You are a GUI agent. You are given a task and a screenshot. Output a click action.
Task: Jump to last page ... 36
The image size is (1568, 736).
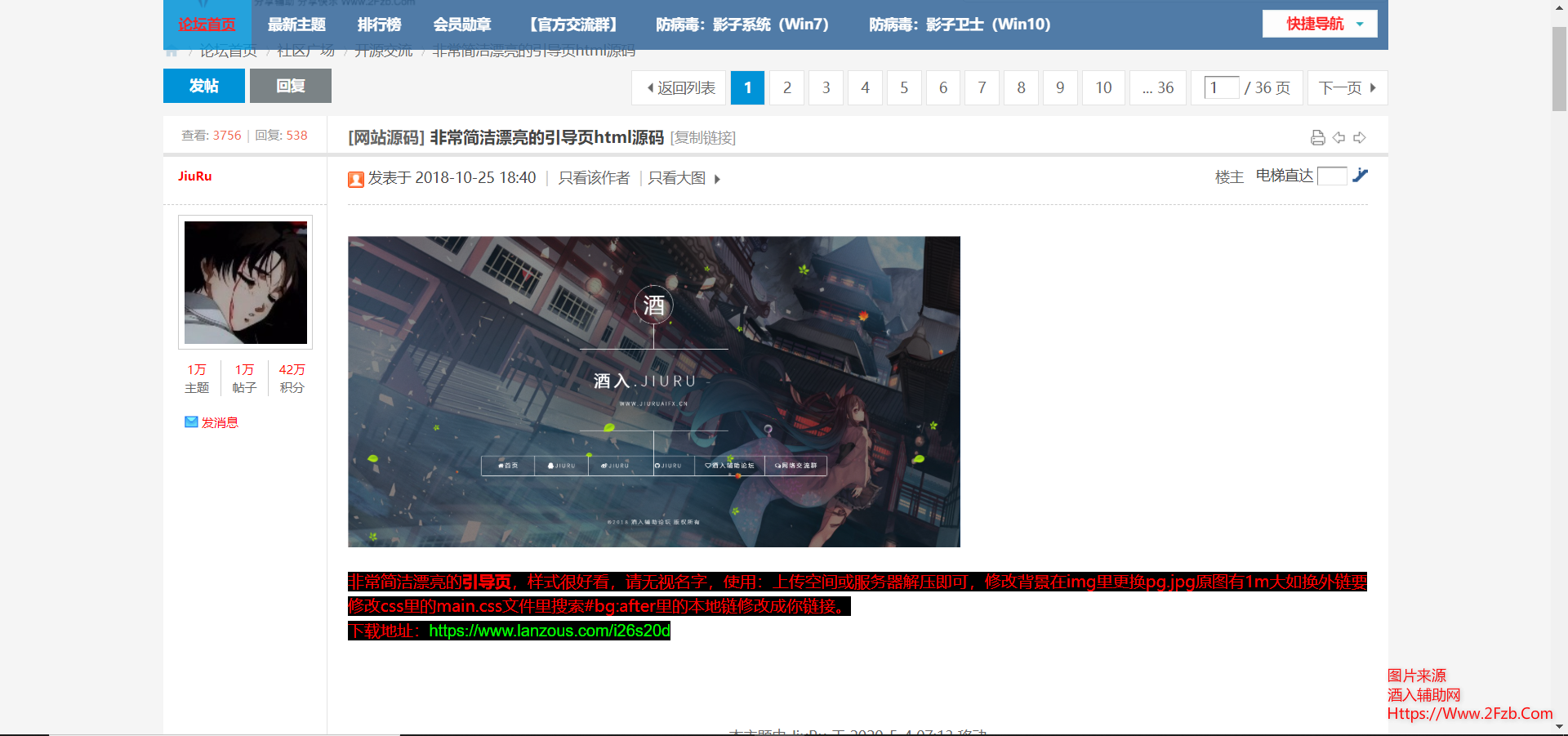tap(1158, 87)
